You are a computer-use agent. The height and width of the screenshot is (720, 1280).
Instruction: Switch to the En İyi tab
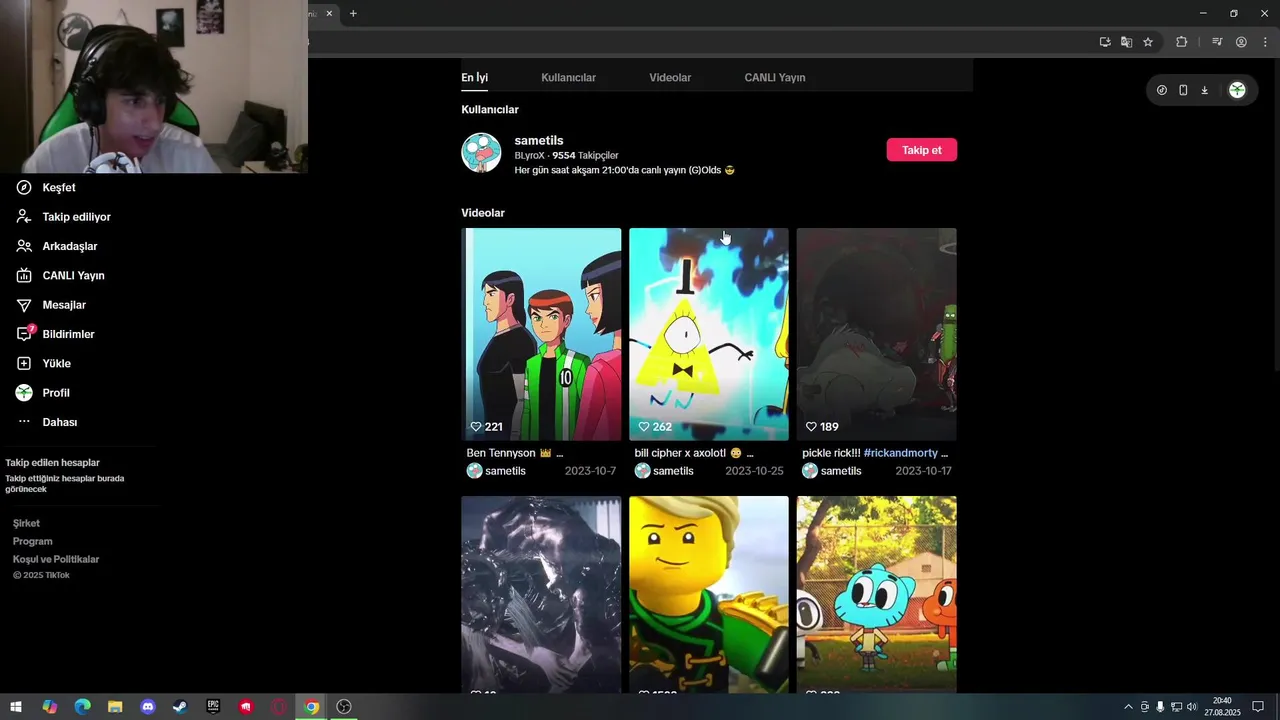[x=474, y=78]
